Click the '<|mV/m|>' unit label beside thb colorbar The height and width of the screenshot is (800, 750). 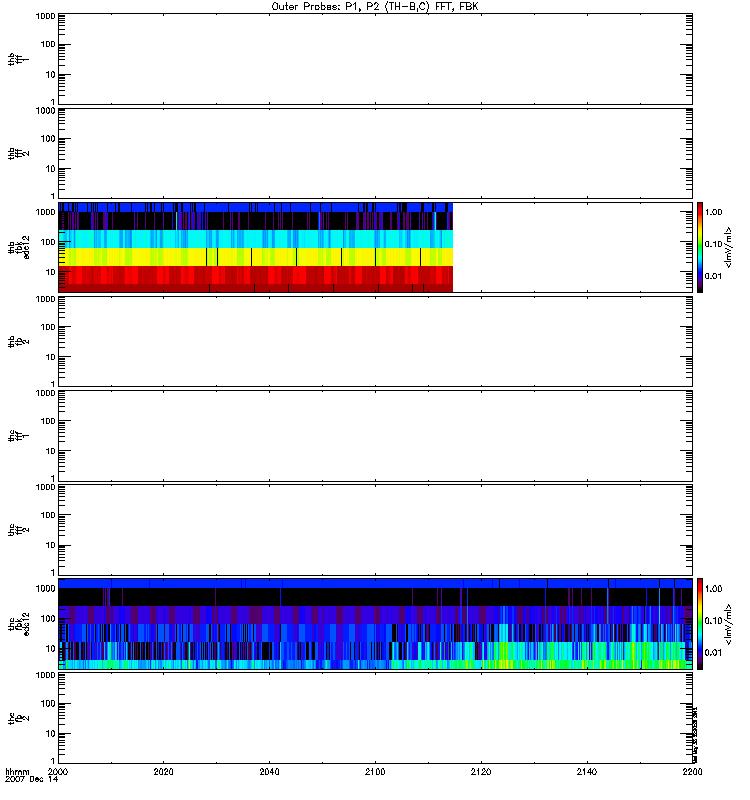tap(729, 247)
